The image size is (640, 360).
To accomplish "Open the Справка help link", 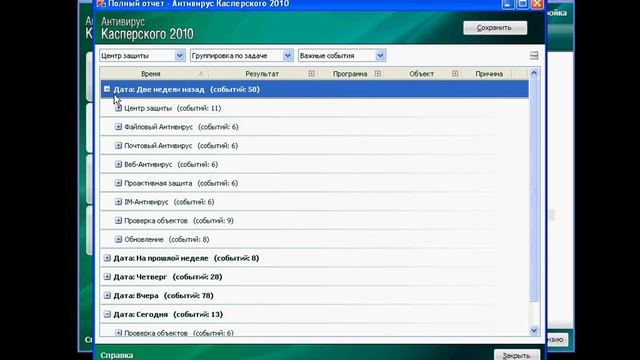I will 117,355.
